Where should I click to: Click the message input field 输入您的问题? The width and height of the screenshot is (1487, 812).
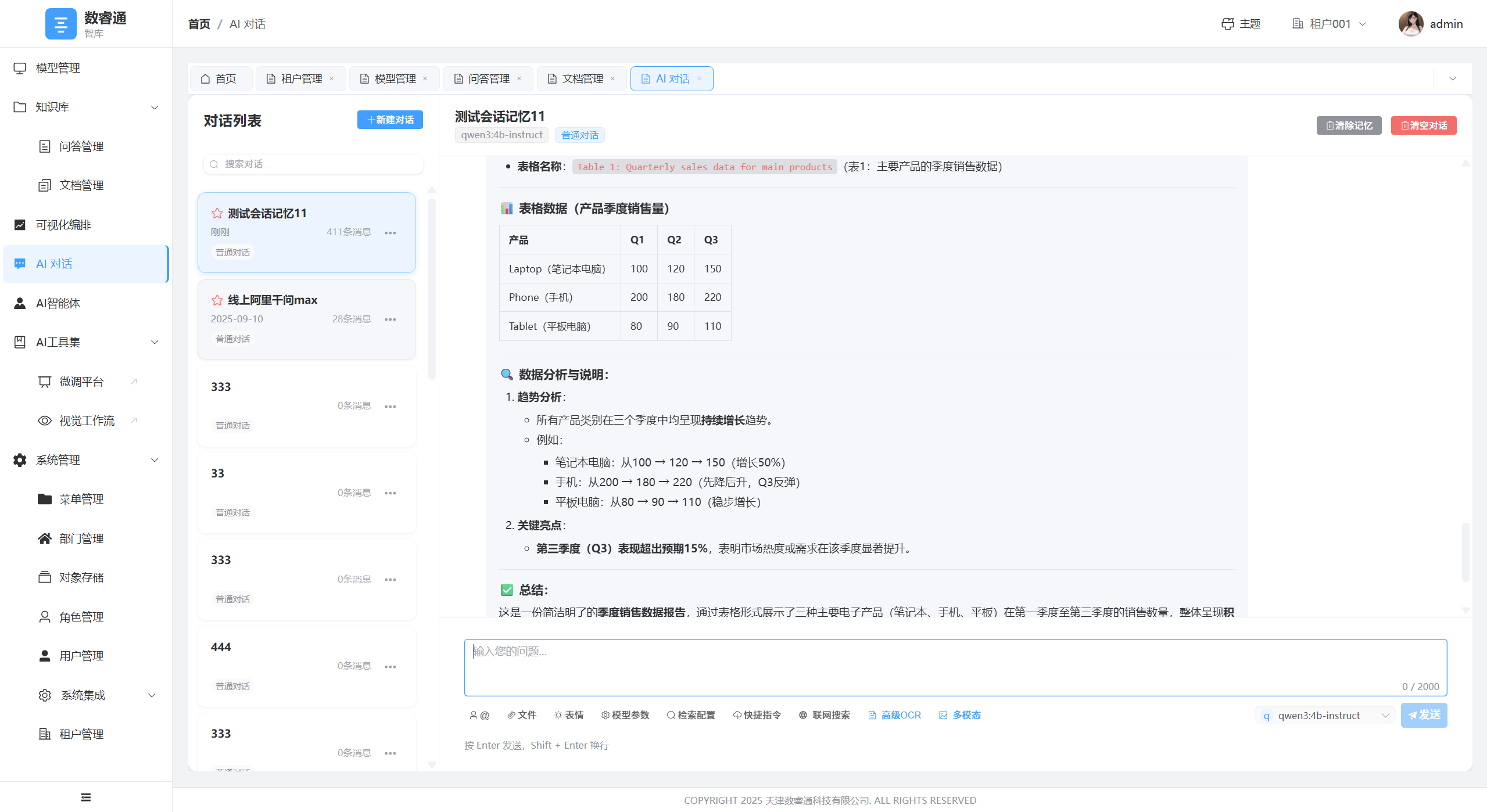coord(955,667)
